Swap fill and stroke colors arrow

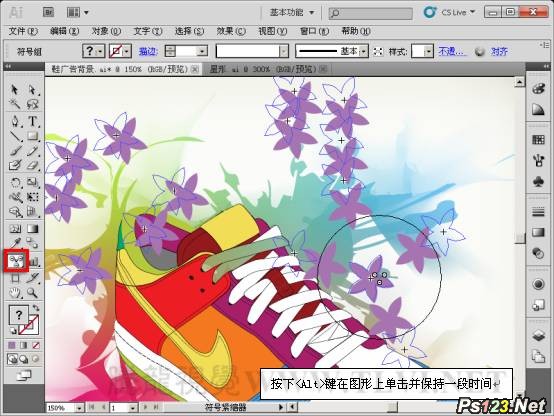click(36, 307)
